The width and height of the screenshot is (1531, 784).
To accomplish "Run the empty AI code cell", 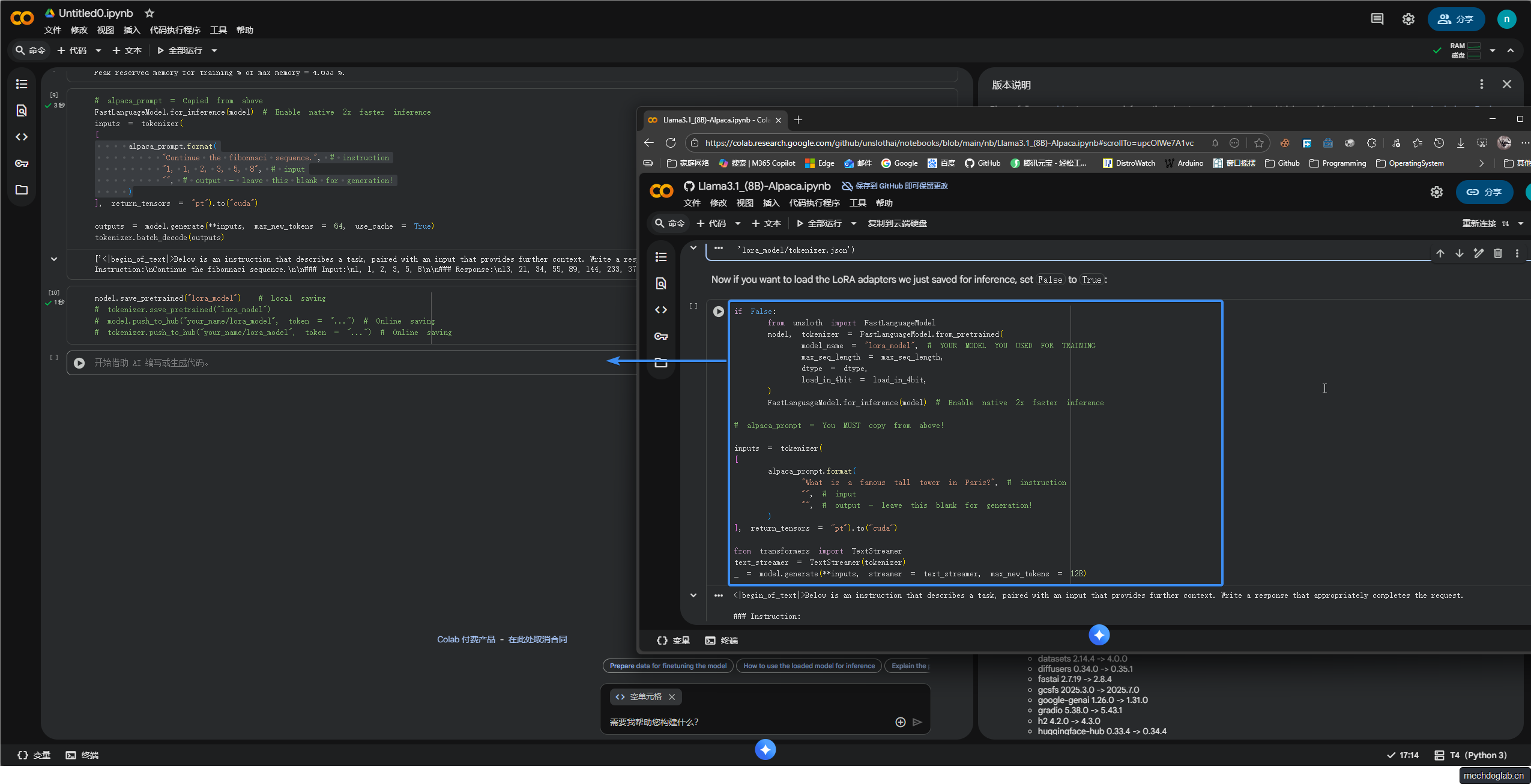I will (x=79, y=363).
